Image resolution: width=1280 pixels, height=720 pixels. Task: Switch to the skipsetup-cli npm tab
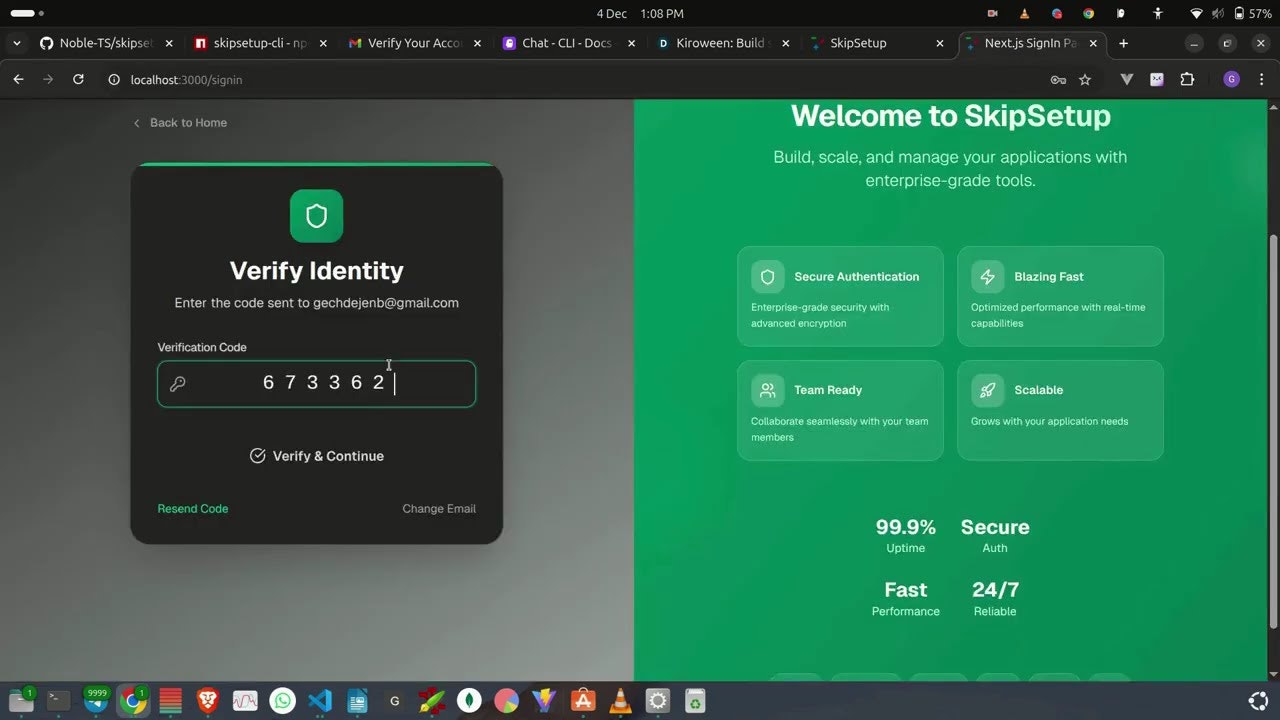(x=261, y=43)
